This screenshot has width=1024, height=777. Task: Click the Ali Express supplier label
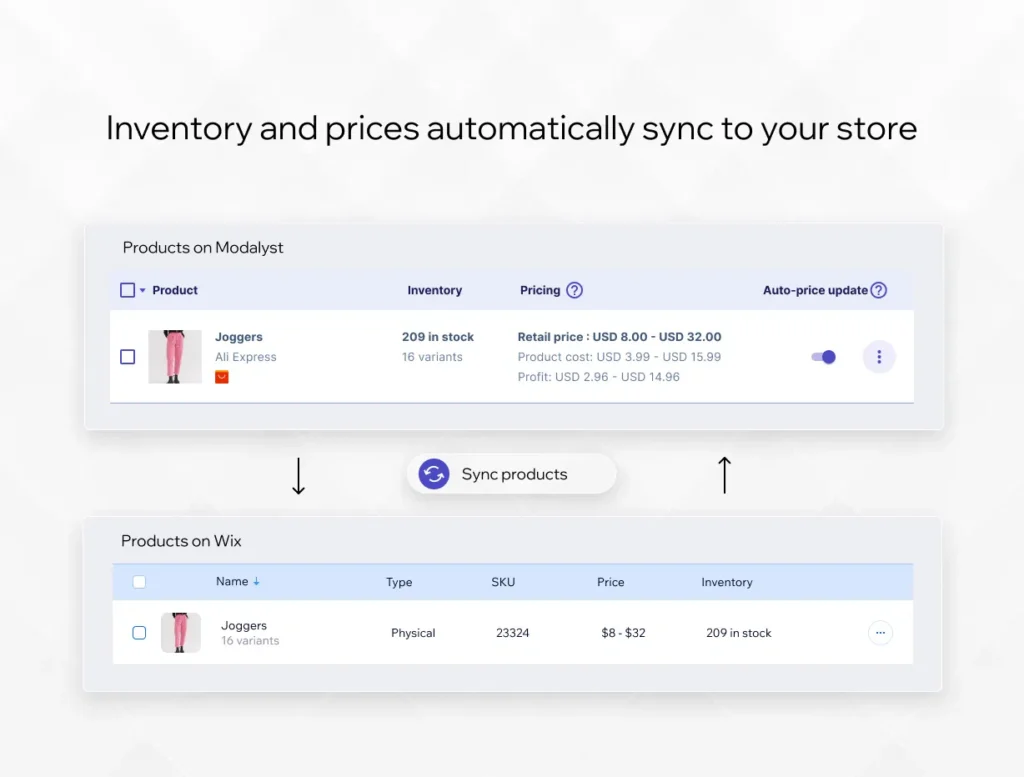246,357
